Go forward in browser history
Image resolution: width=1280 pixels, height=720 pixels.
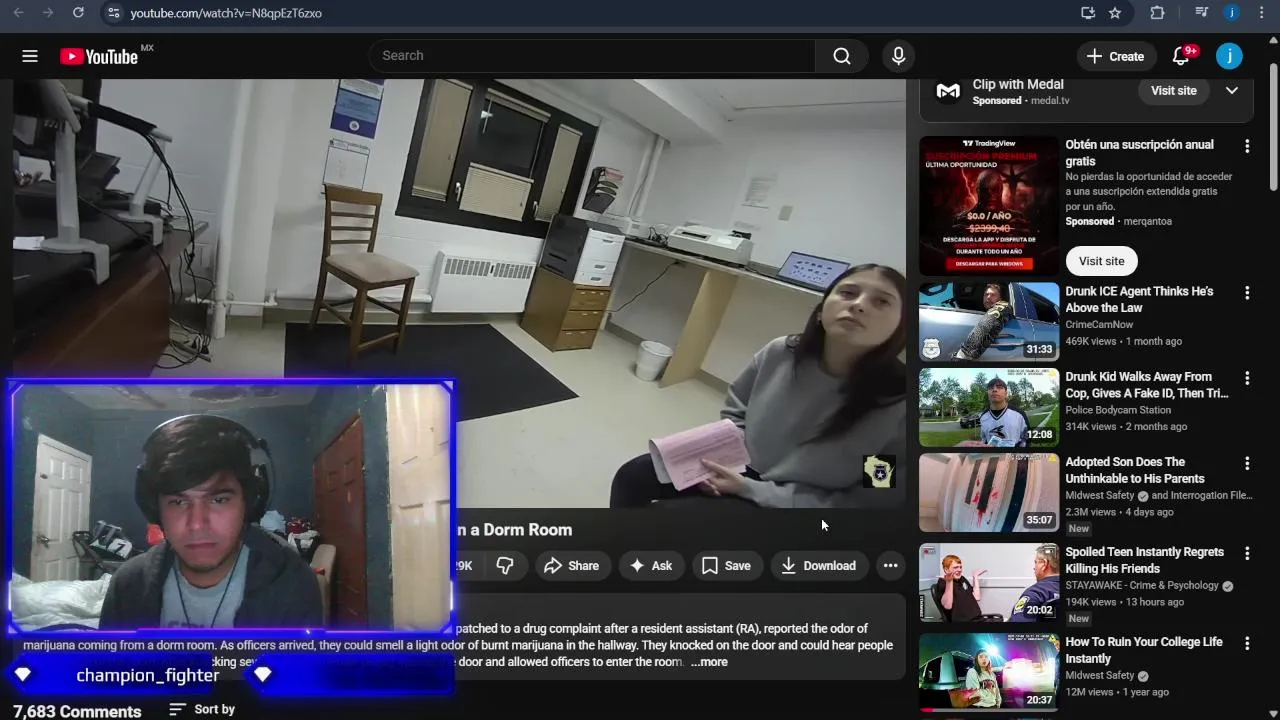(47, 13)
